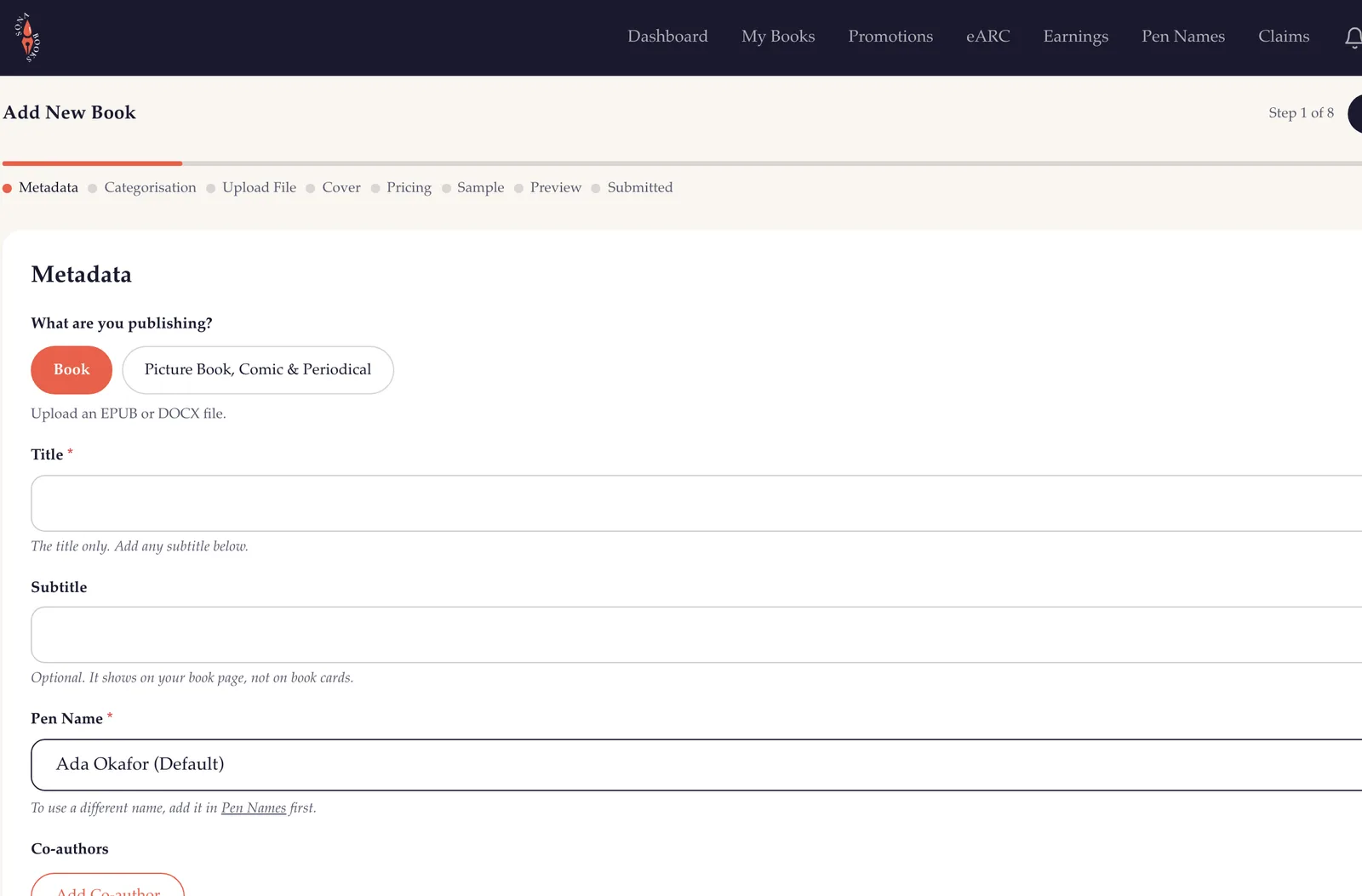Navigate to eARC section
1362x896 pixels.
(988, 37)
